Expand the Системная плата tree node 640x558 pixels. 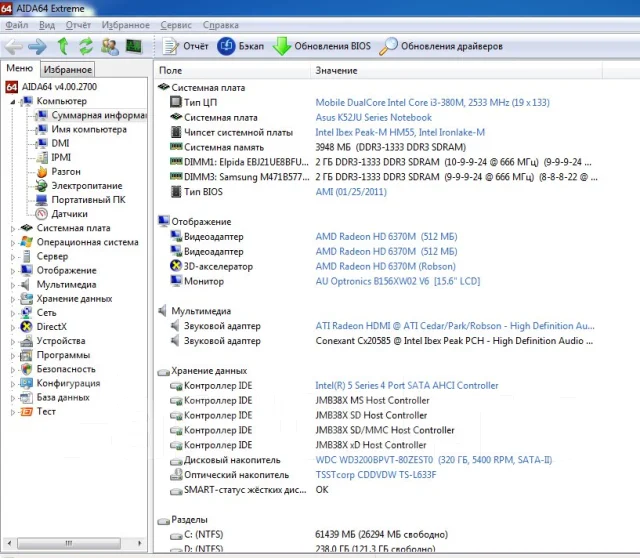[x=13, y=229]
